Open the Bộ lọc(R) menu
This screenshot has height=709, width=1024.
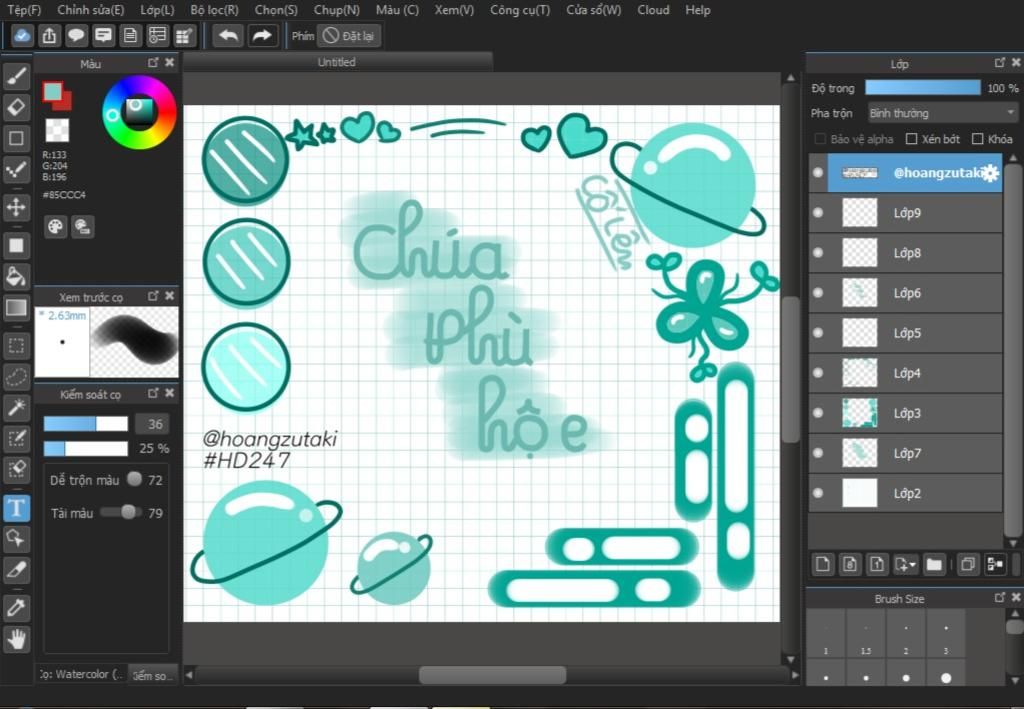214,10
